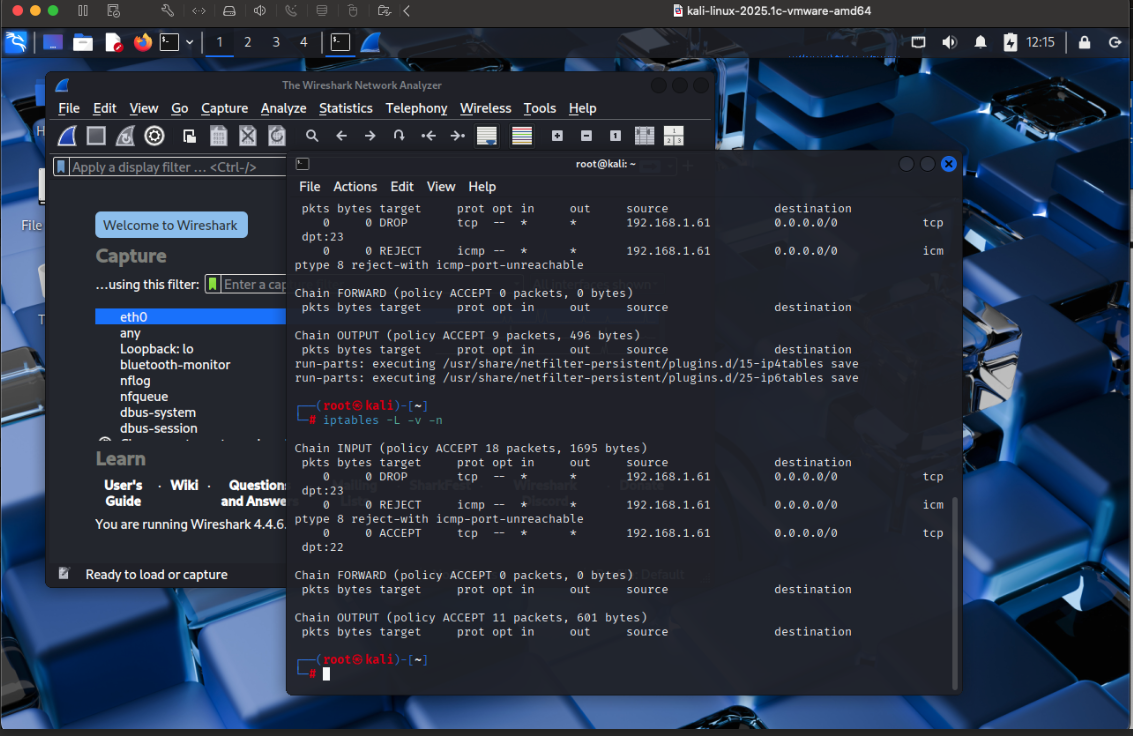Open Find Packet with the magnifying glass icon
Screen dimensions: 1133x736
[x=312, y=135]
